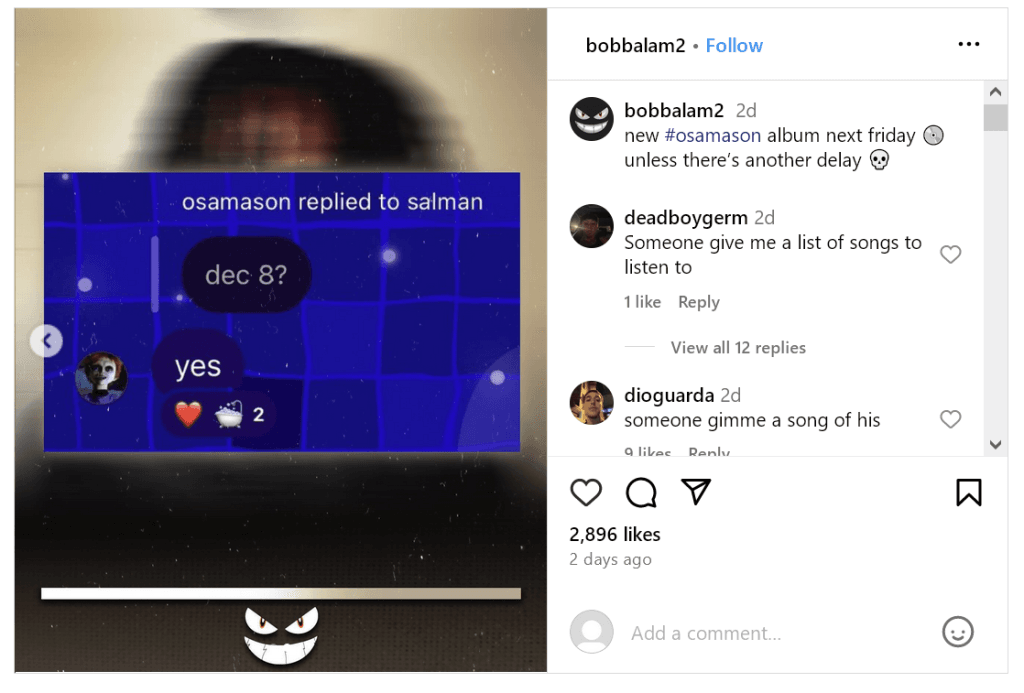Like the post with the heart icon

(x=586, y=492)
